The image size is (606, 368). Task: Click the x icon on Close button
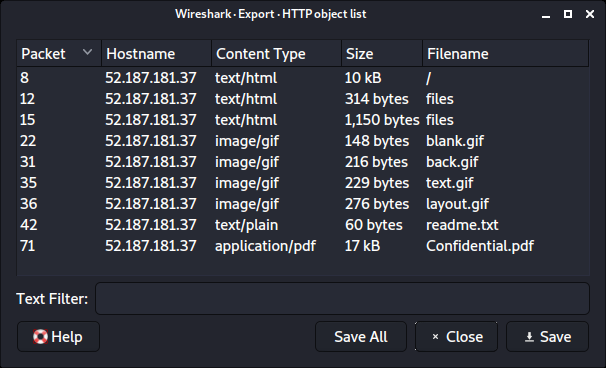[x=435, y=337]
